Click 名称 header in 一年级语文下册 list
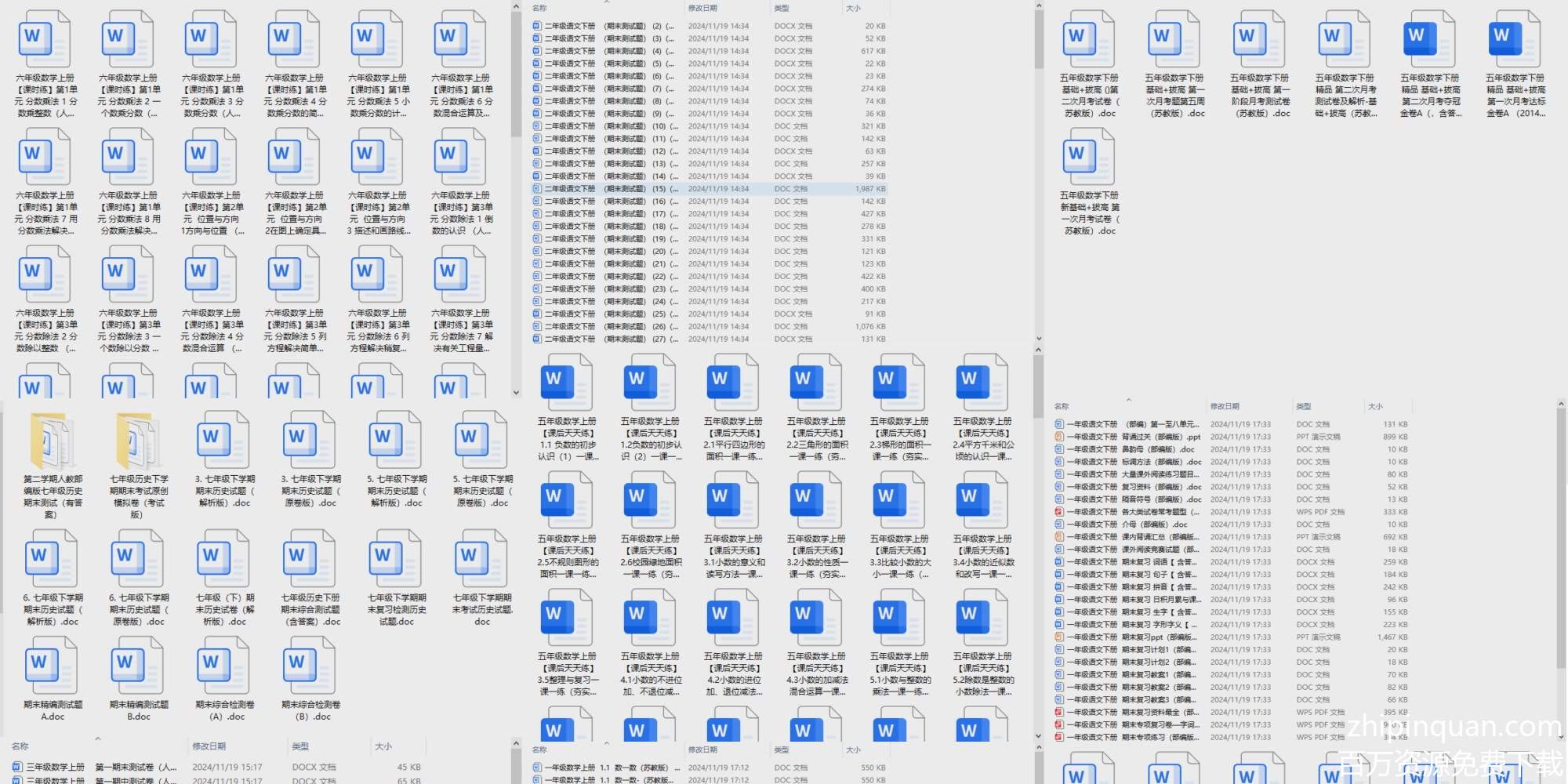Image resolution: width=1568 pixels, height=784 pixels. coord(1062,407)
